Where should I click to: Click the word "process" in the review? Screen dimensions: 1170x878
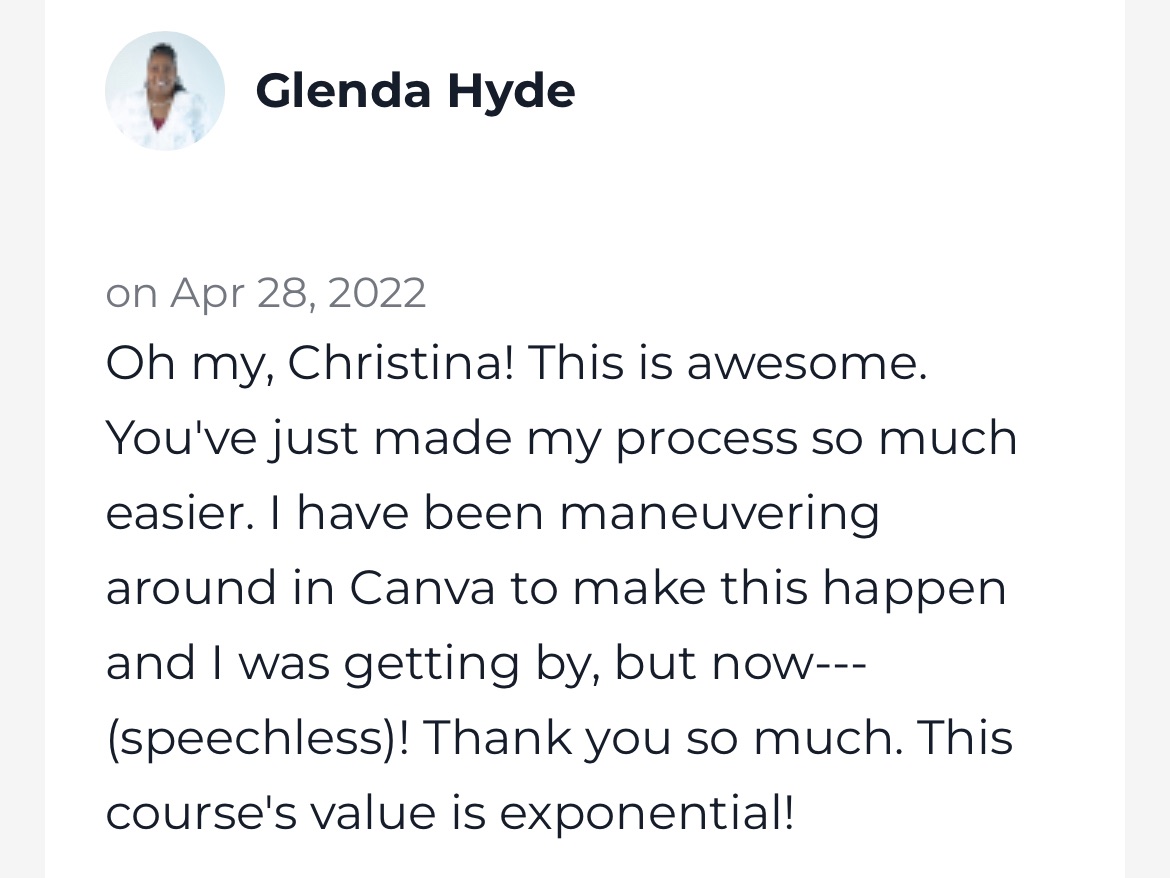[x=706, y=440]
